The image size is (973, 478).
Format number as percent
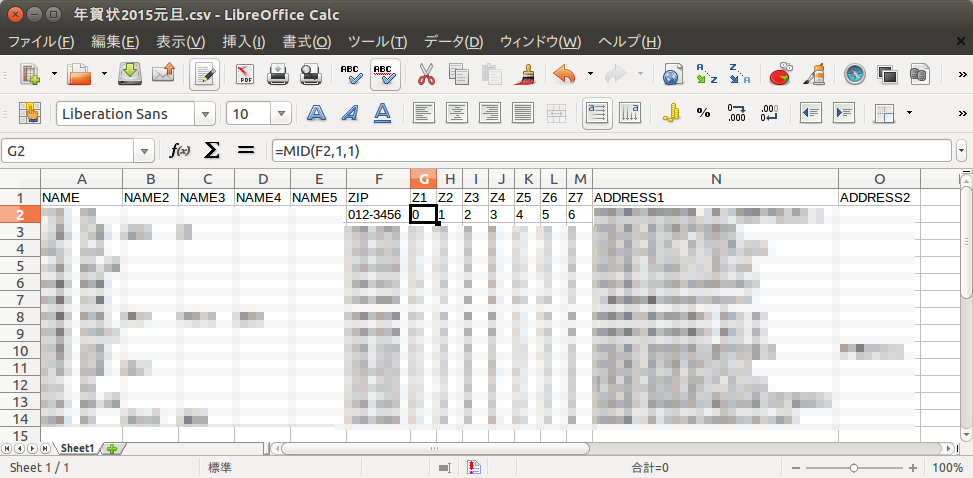[703, 113]
